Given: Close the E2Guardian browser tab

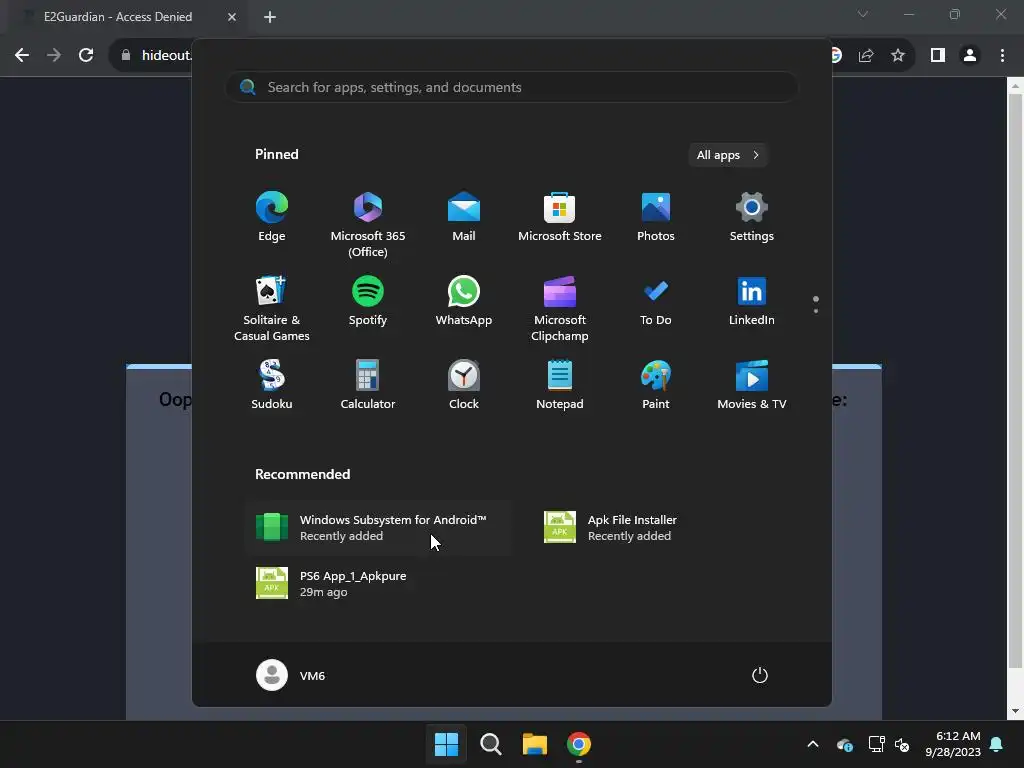Looking at the screenshot, I should pyautogui.click(x=232, y=17).
